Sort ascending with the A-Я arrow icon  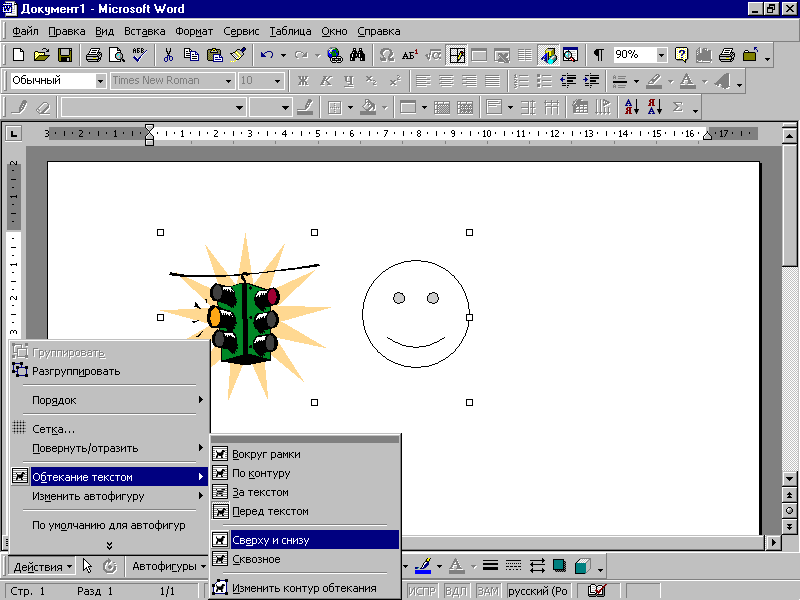point(632,107)
